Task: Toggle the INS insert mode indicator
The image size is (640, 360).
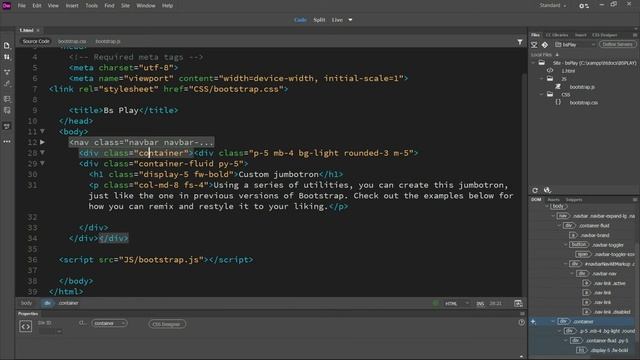Action: [480, 304]
